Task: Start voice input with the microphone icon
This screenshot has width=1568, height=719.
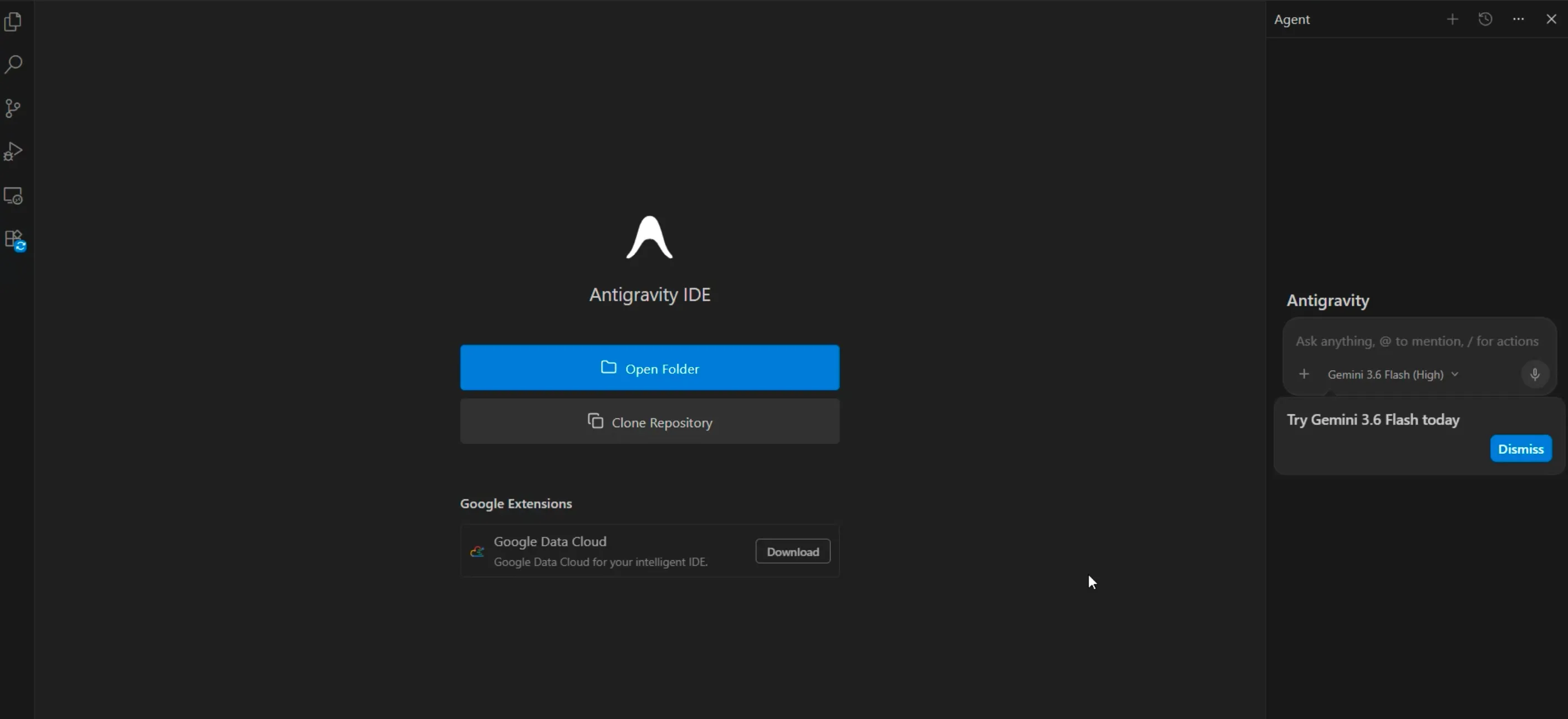Action: point(1535,374)
